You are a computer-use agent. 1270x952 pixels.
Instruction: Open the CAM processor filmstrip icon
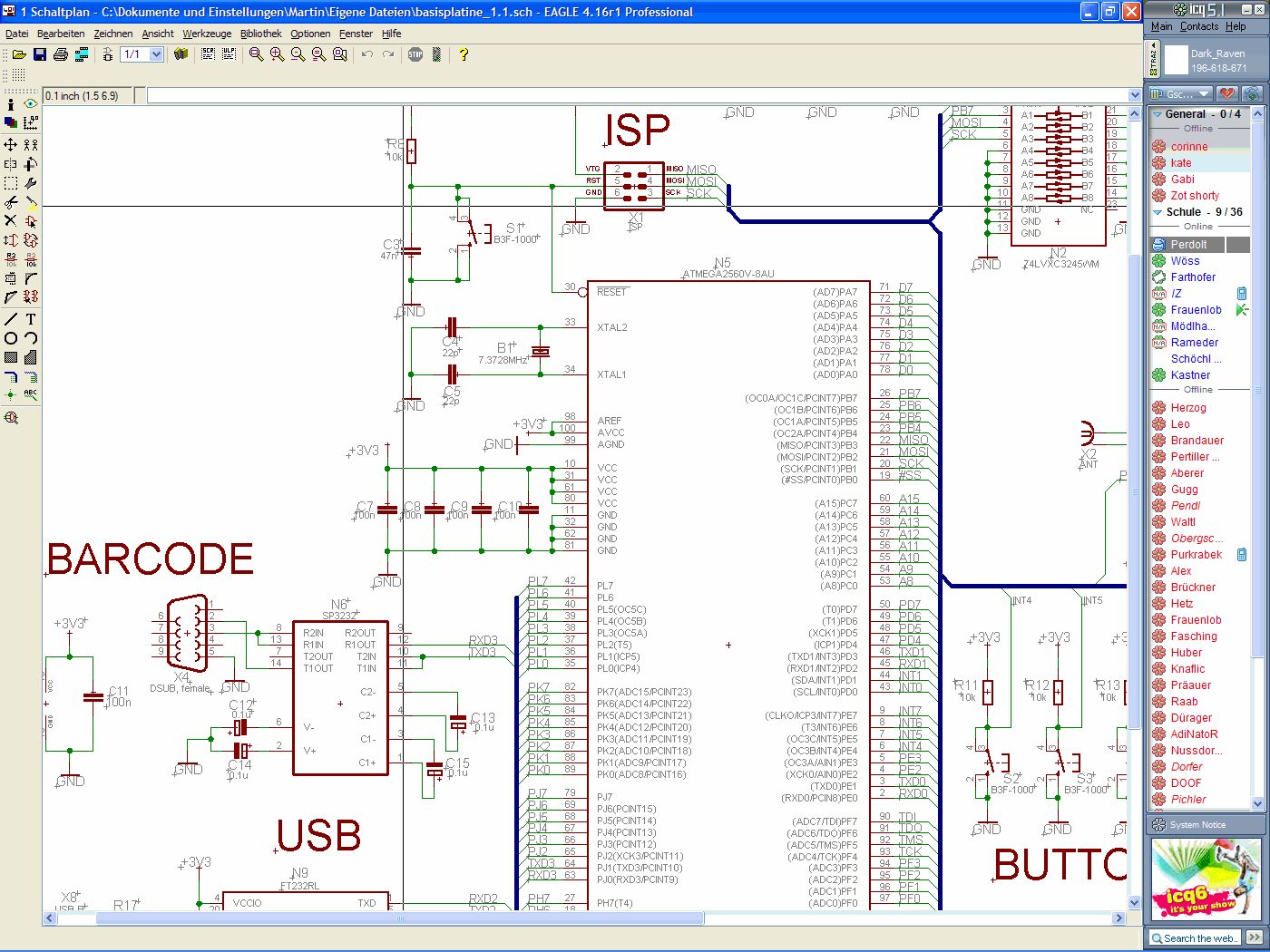tap(82, 54)
